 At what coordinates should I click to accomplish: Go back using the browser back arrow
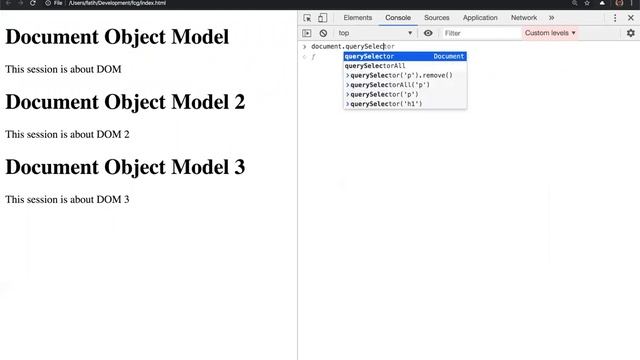(x=8, y=3)
